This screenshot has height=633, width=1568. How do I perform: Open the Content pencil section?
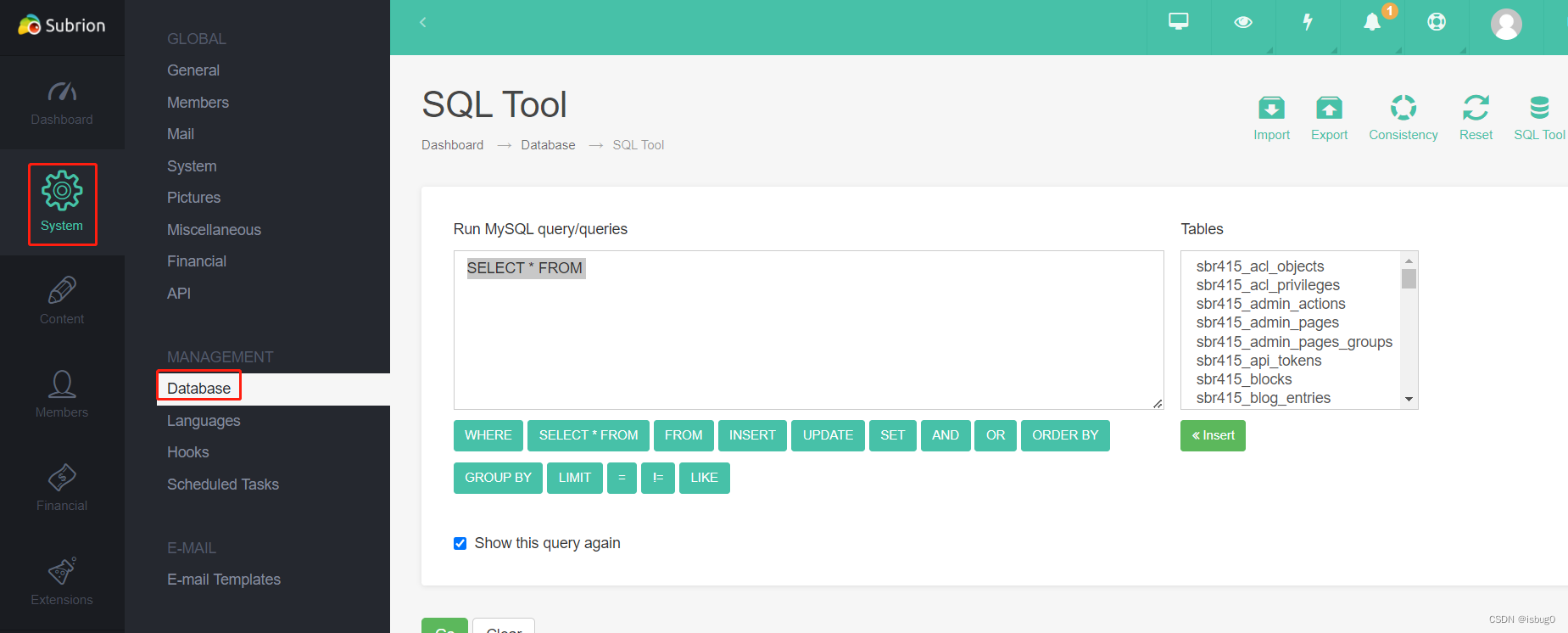point(62,301)
